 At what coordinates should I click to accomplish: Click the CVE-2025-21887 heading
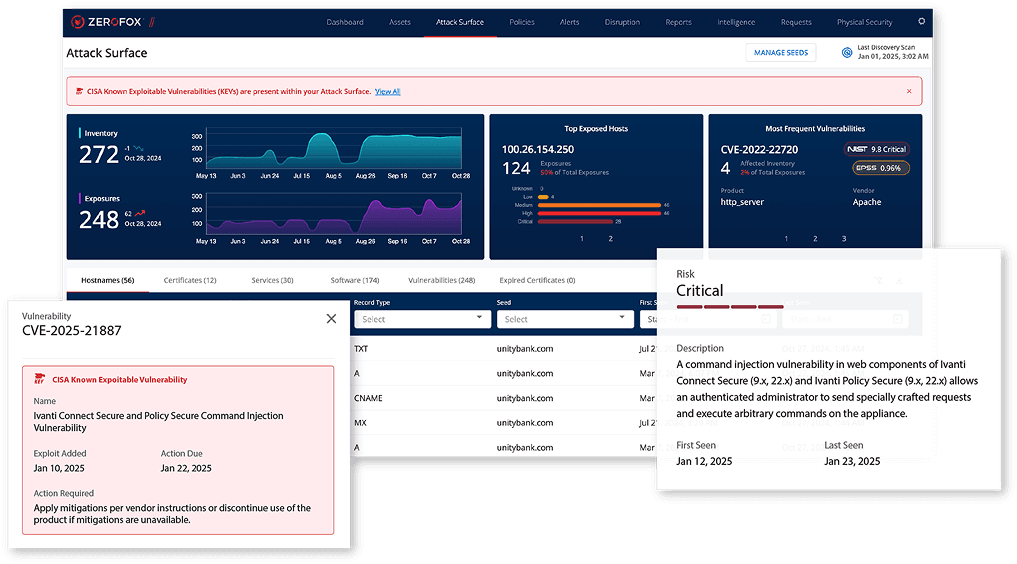coord(71,331)
